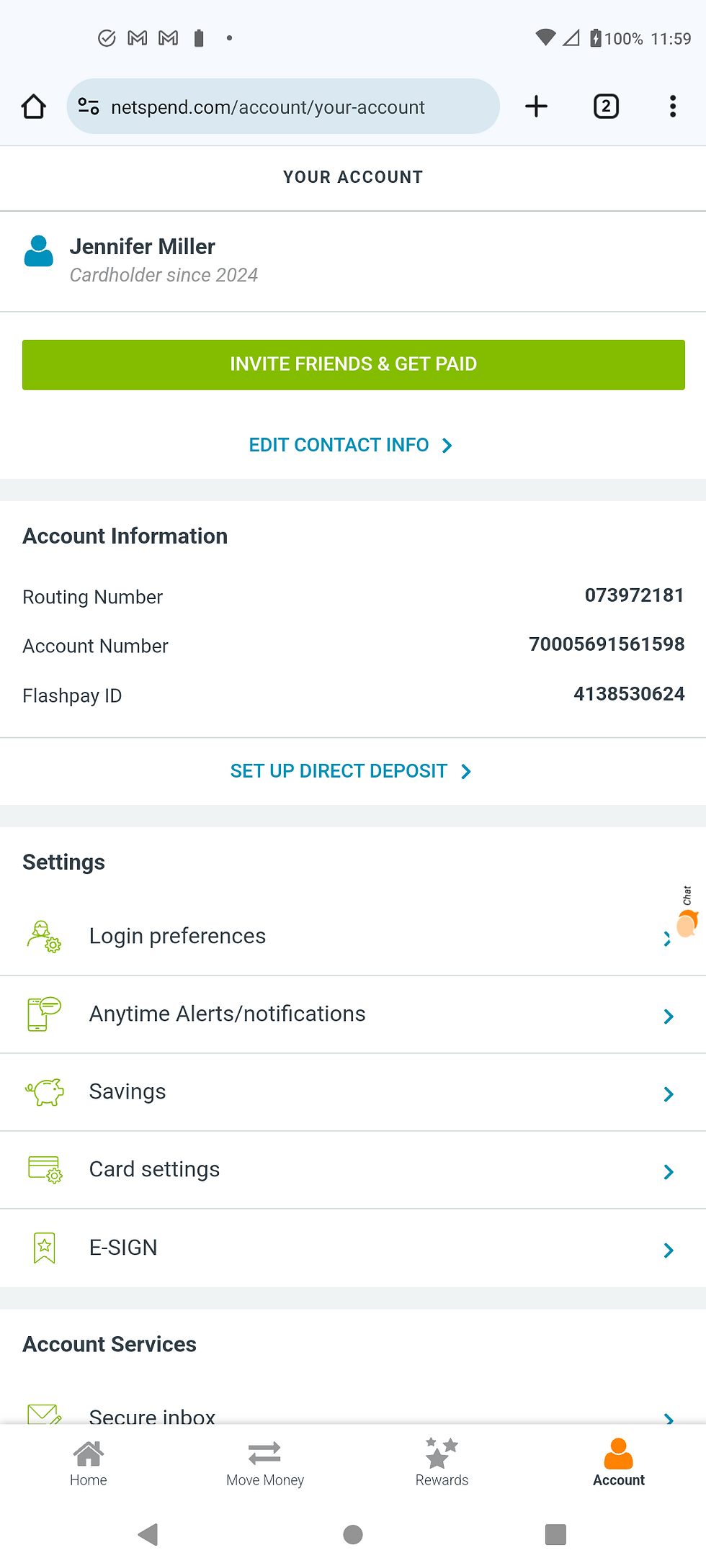Open the browser three-dot menu
This screenshot has width=706, height=1568.
click(x=672, y=107)
